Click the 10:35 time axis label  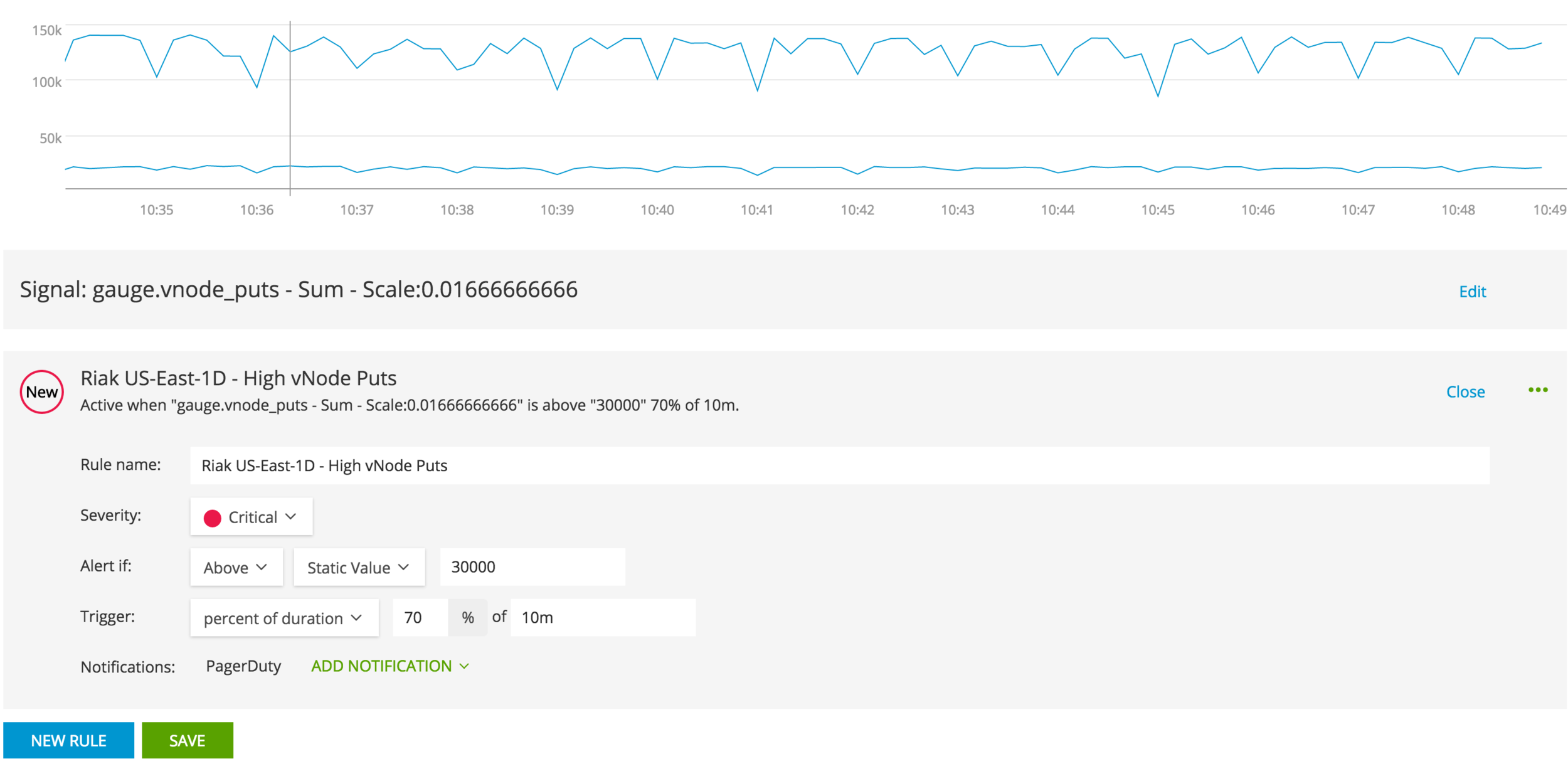pyautogui.click(x=156, y=210)
